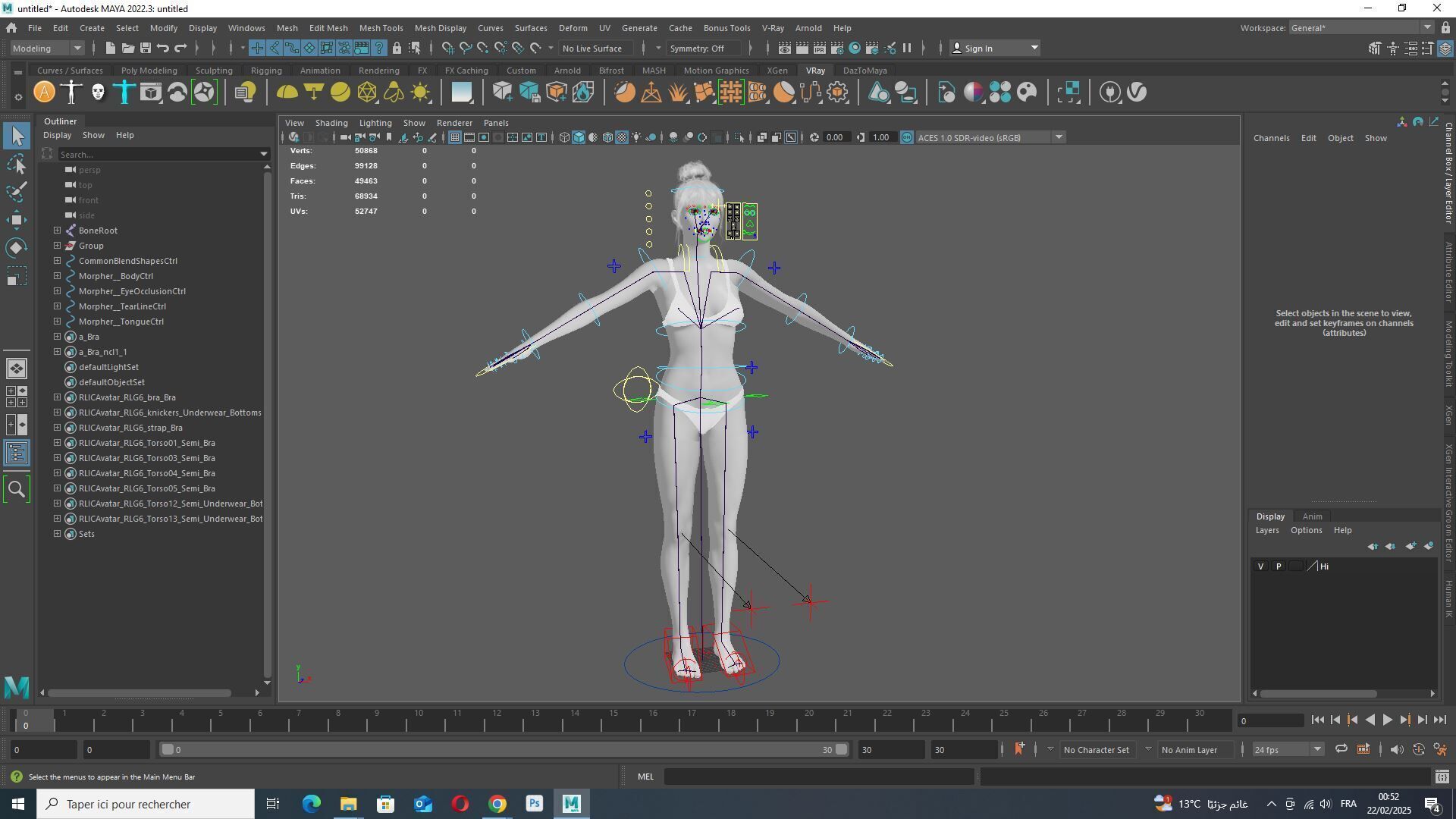
Task: Click the New Scene icon
Action: tap(110, 49)
